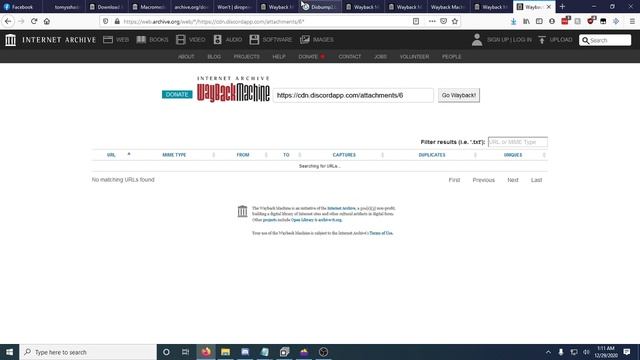
Task: Open the Terms of Use link
Action: click(x=381, y=233)
